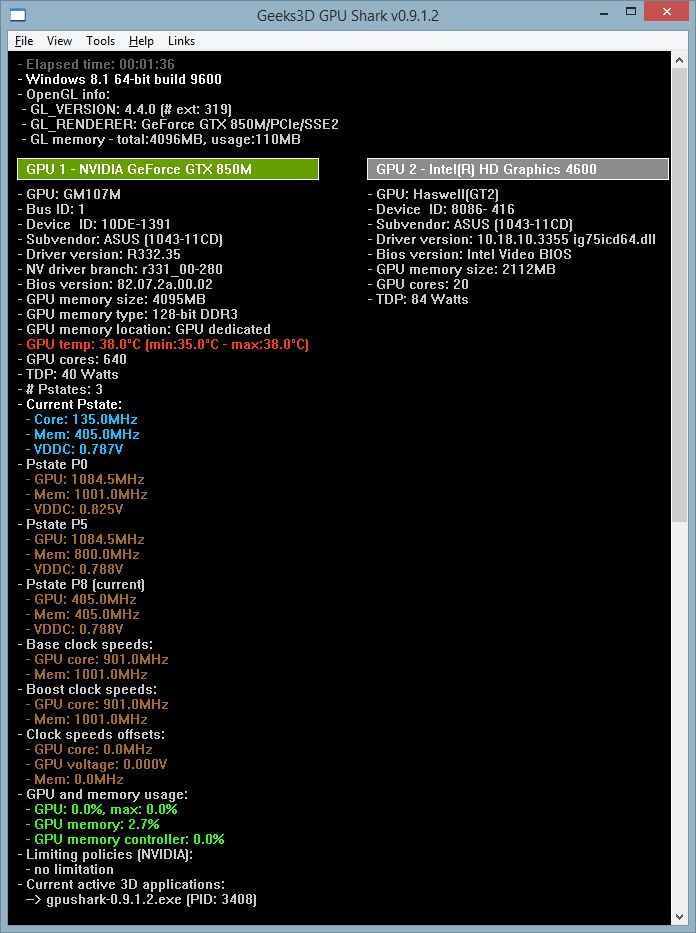Click the 'Driver version: R332.35' line

(x=99, y=255)
